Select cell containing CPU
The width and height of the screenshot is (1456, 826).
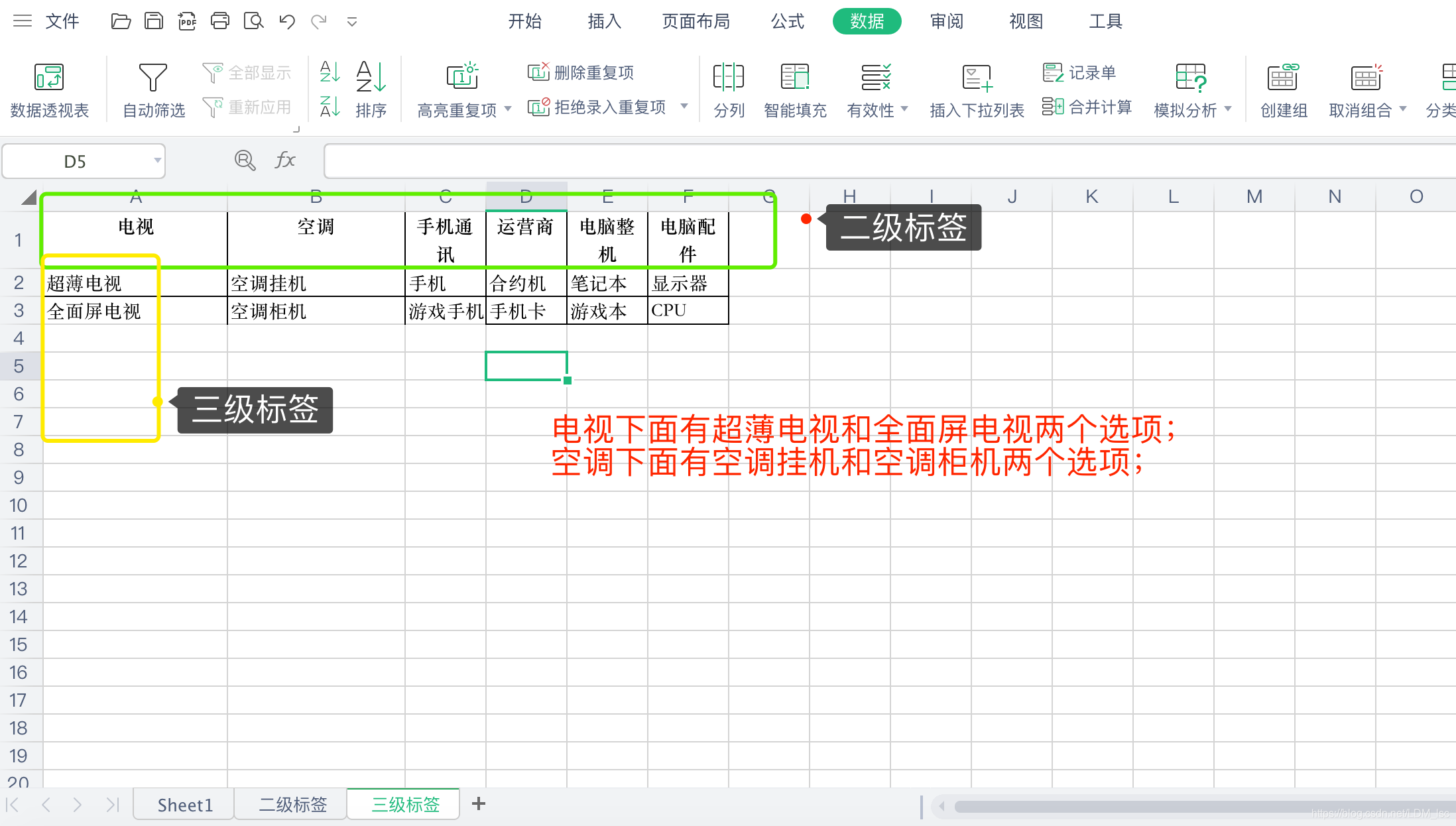(x=688, y=311)
